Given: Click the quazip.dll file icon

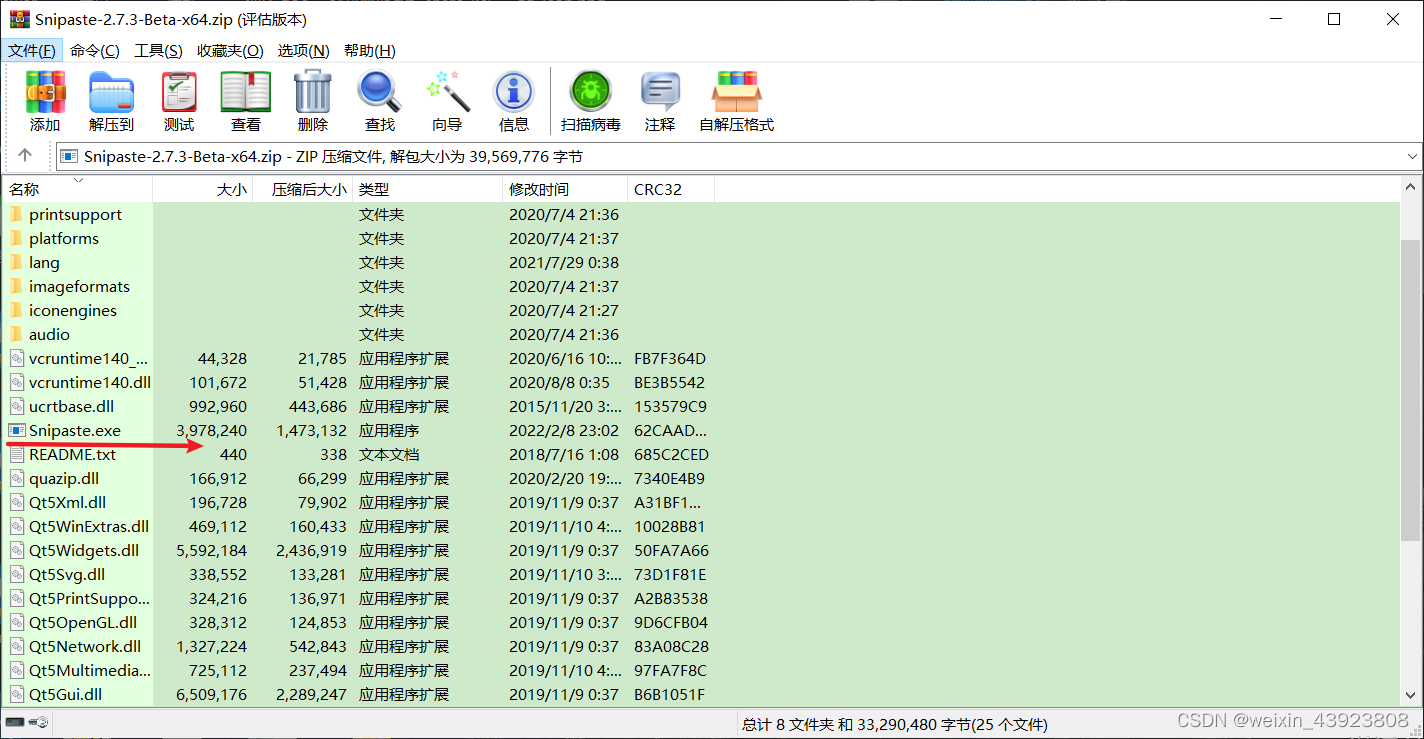Looking at the screenshot, I should click(16, 478).
